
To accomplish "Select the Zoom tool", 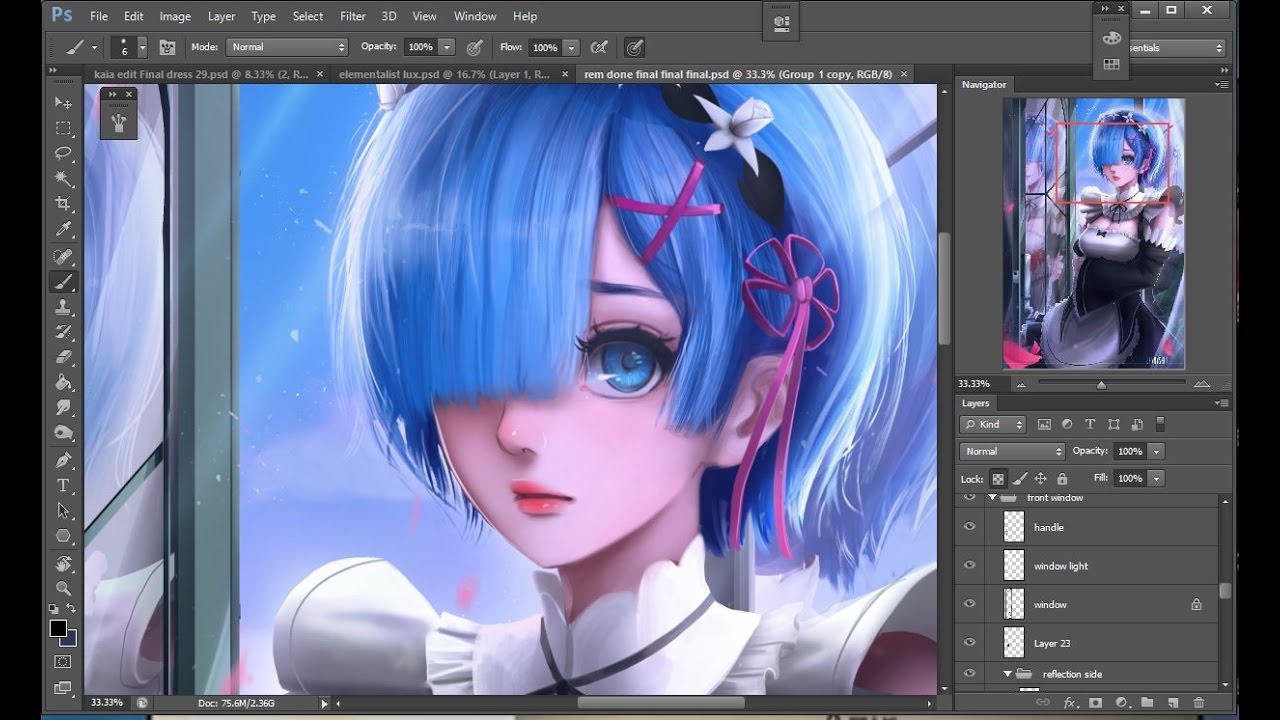I will (x=63, y=589).
